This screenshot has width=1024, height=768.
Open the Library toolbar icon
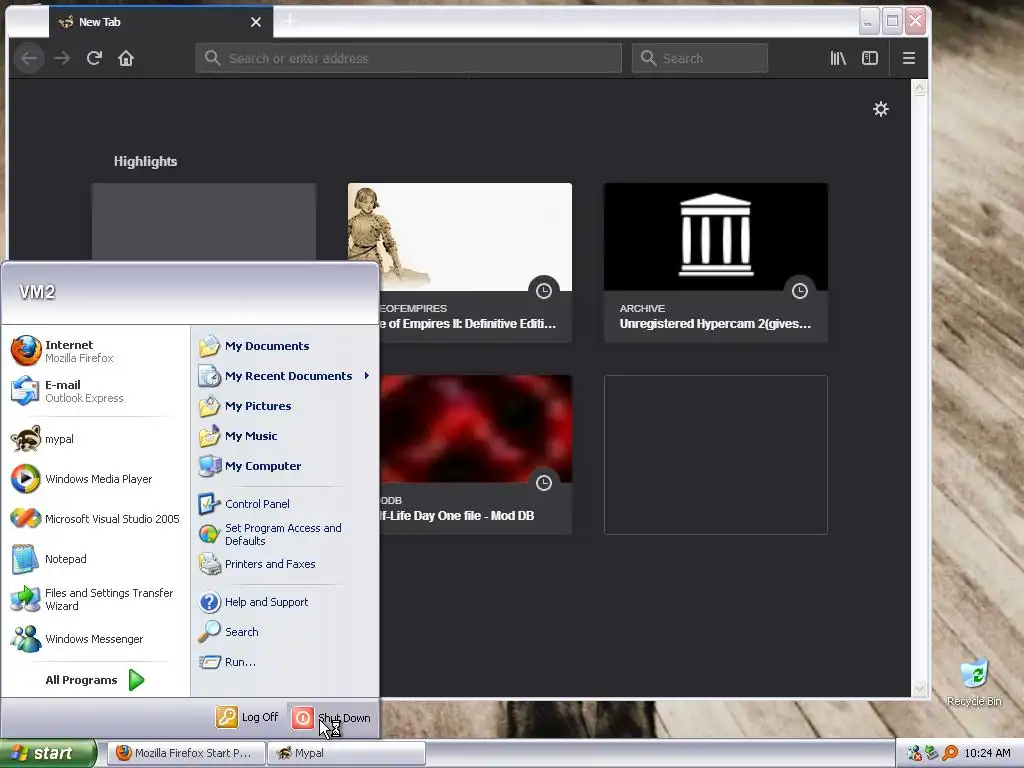pyautogui.click(x=838, y=58)
